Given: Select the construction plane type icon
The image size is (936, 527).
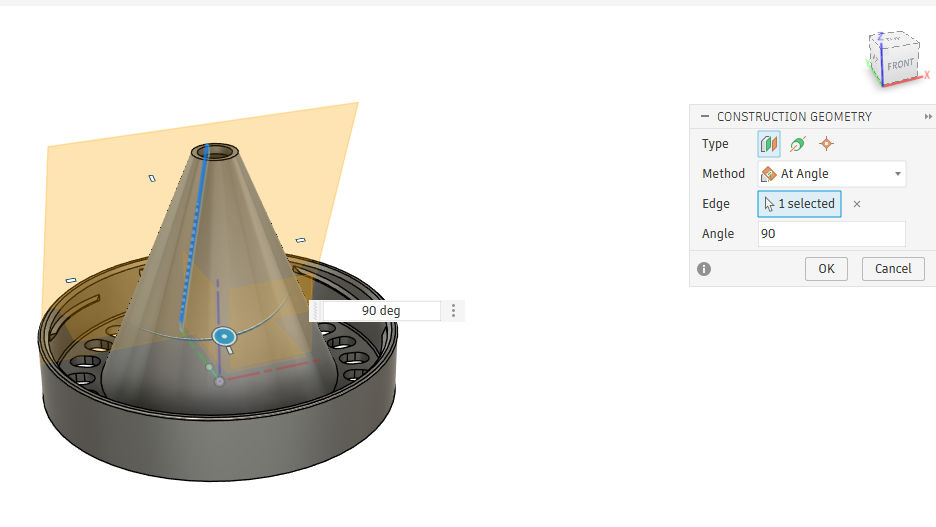Looking at the screenshot, I should tap(769, 144).
